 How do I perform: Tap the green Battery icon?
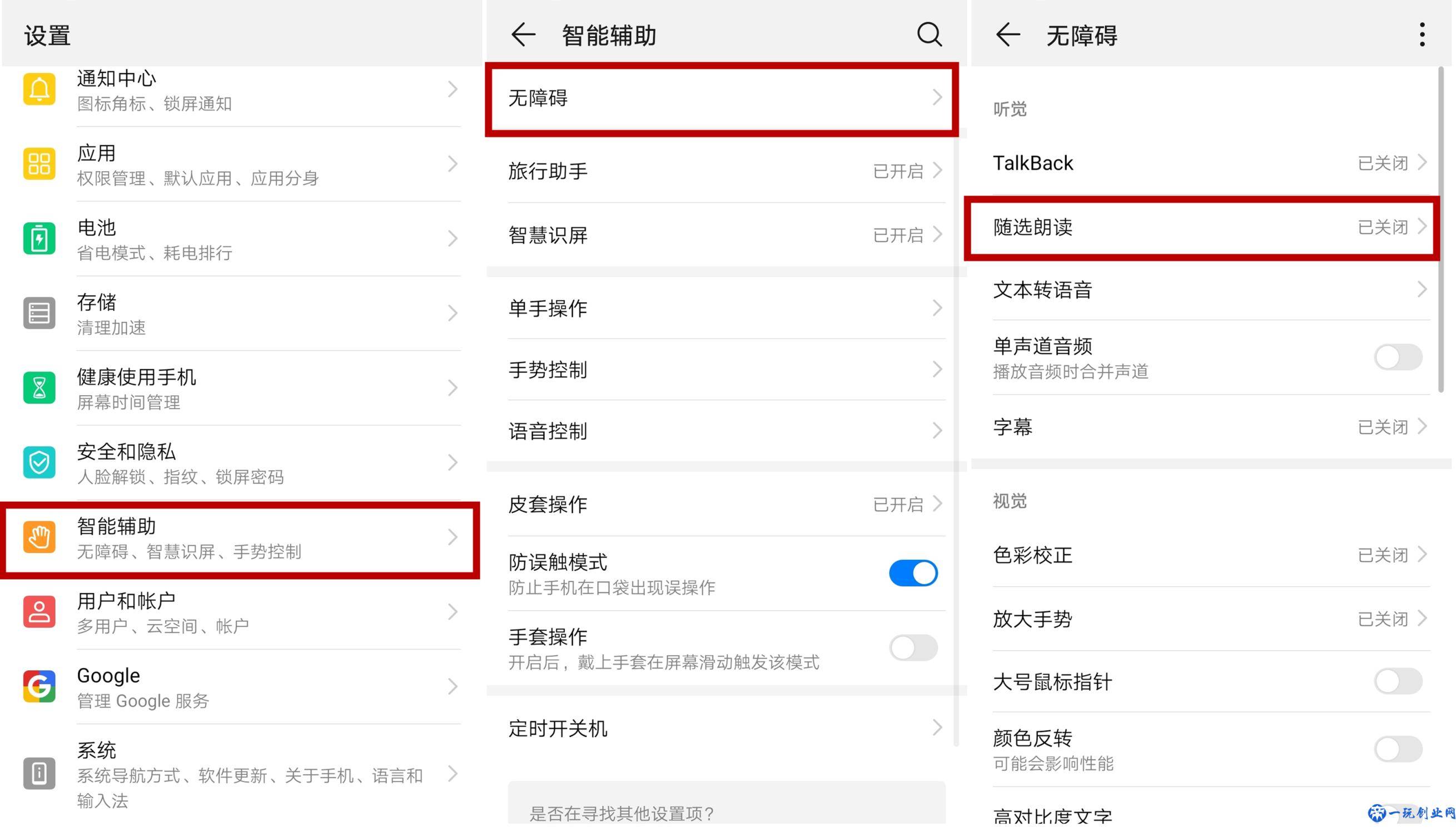[x=39, y=238]
